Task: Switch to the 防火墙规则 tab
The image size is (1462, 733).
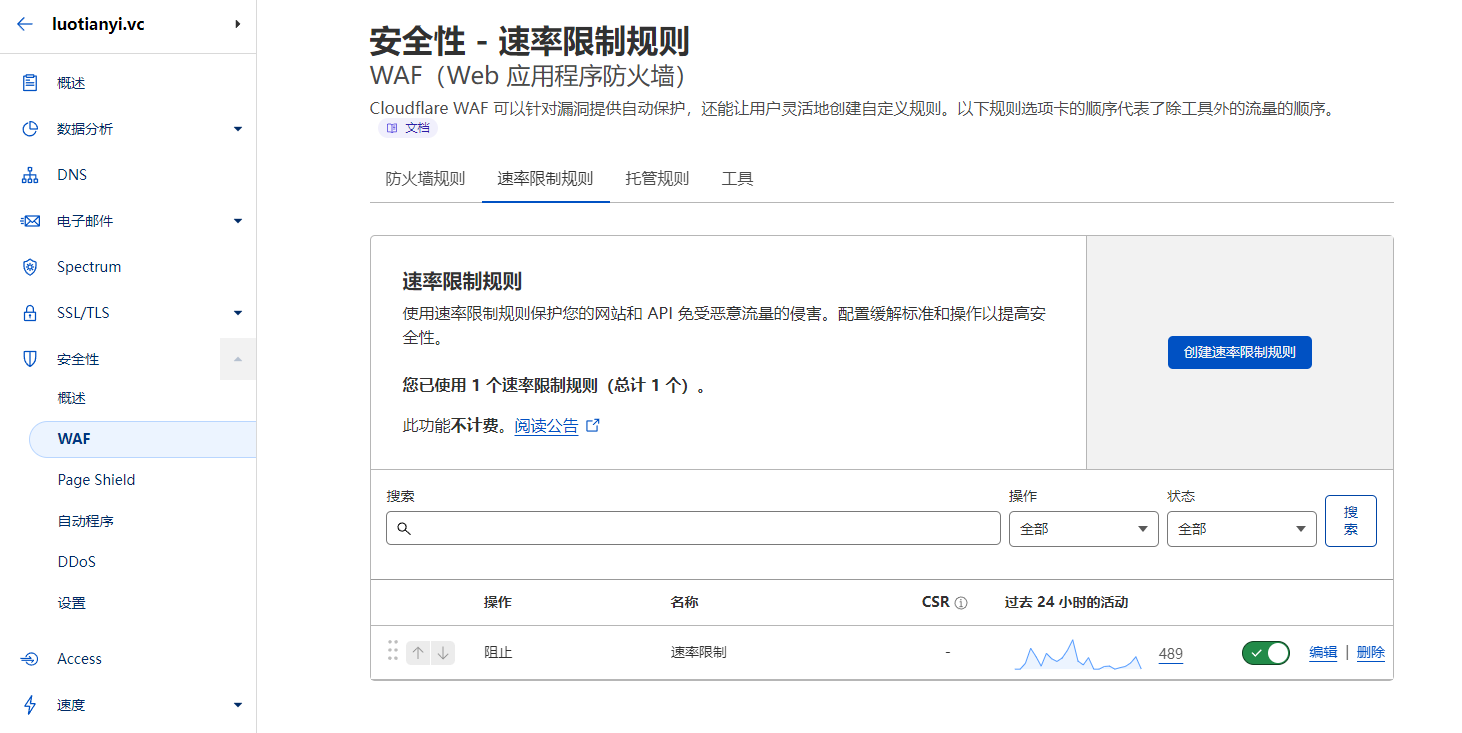Action: pyautogui.click(x=425, y=179)
